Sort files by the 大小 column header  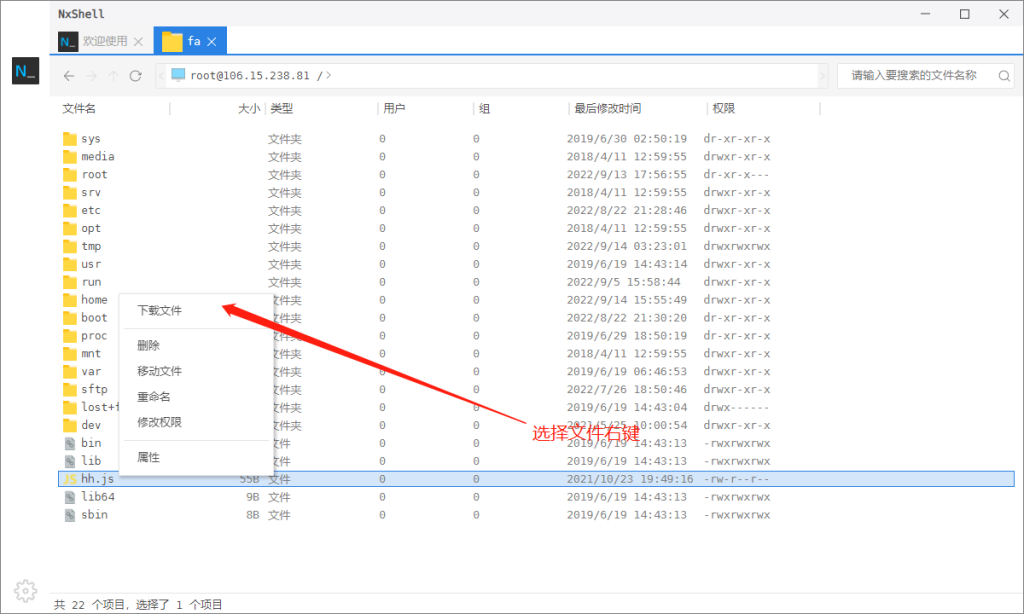click(248, 108)
